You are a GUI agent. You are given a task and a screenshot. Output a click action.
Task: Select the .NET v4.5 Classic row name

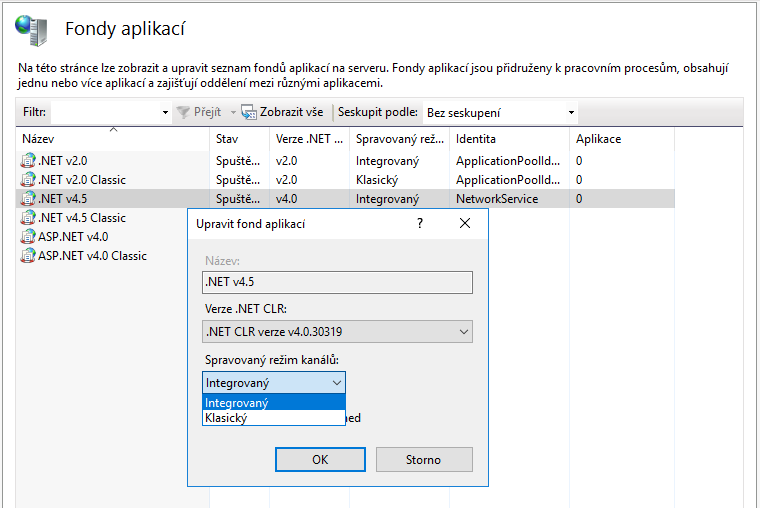point(82,218)
